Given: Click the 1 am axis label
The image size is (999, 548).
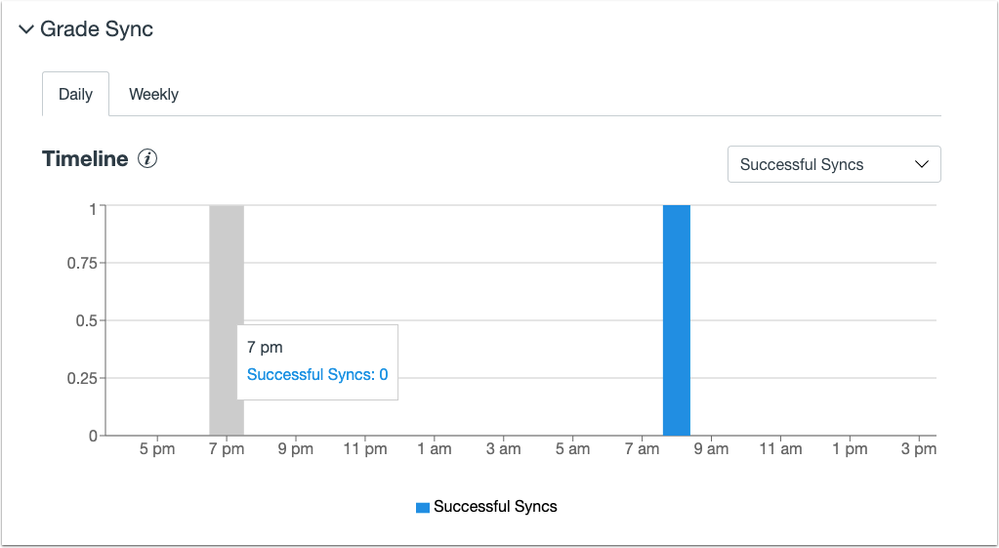Looking at the screenshot, I should pyautogui.click(x=434, y=450).
